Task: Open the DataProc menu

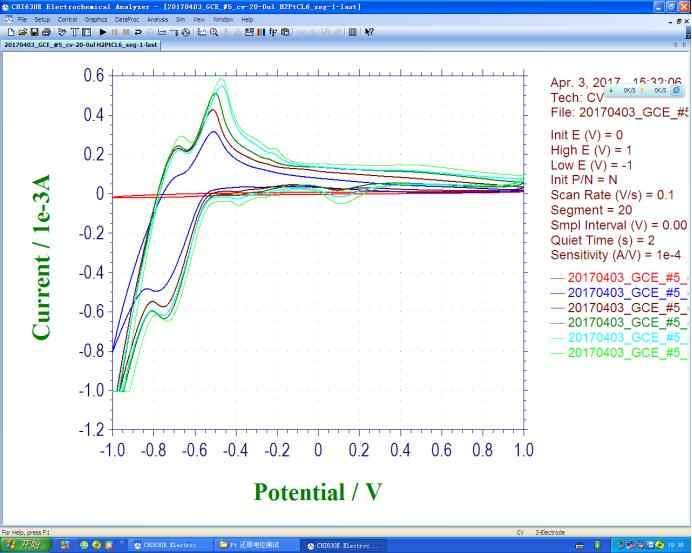Action: (x=127, y=19)
